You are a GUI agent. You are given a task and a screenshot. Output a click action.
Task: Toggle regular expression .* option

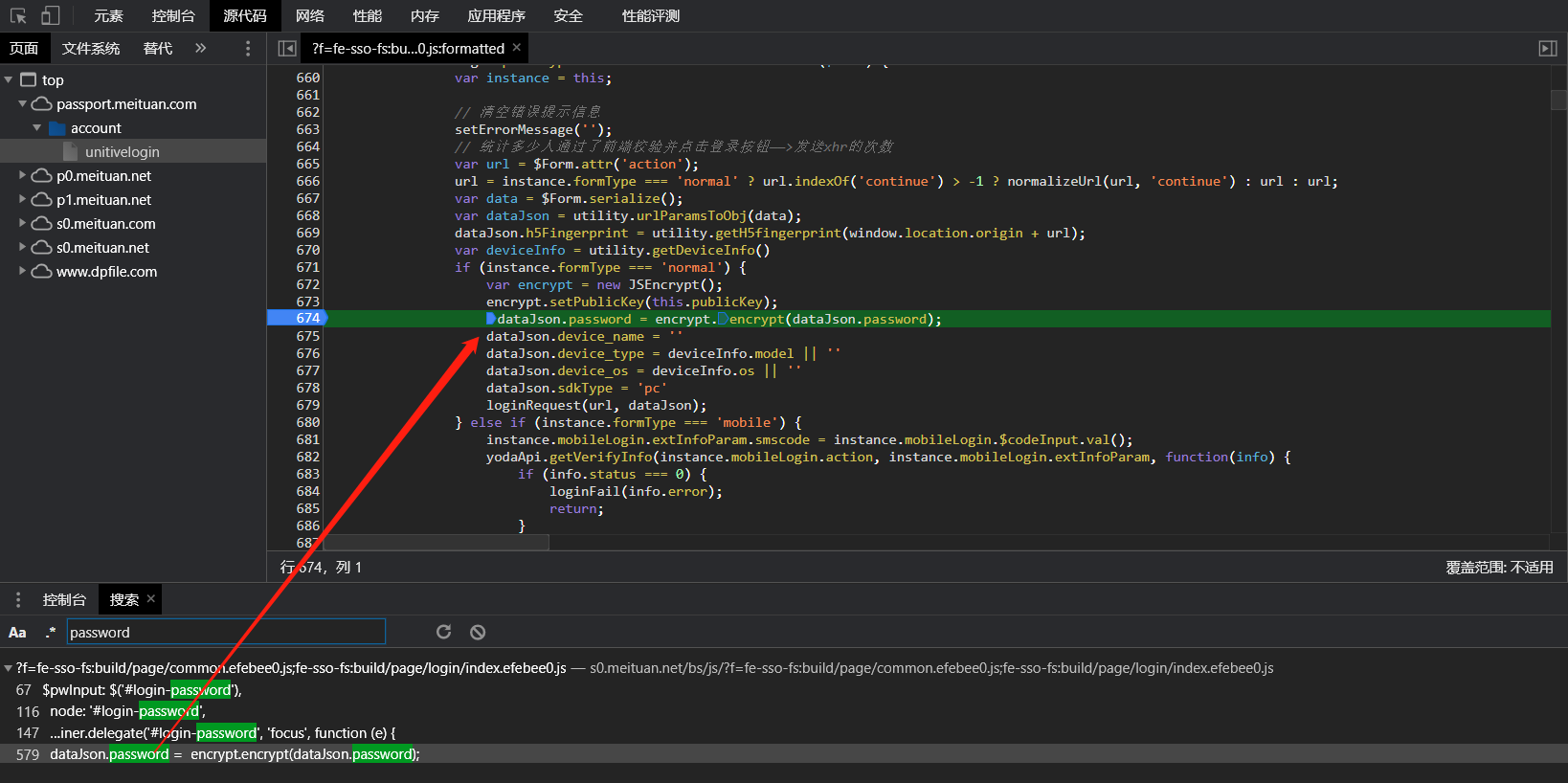[50, 632]
